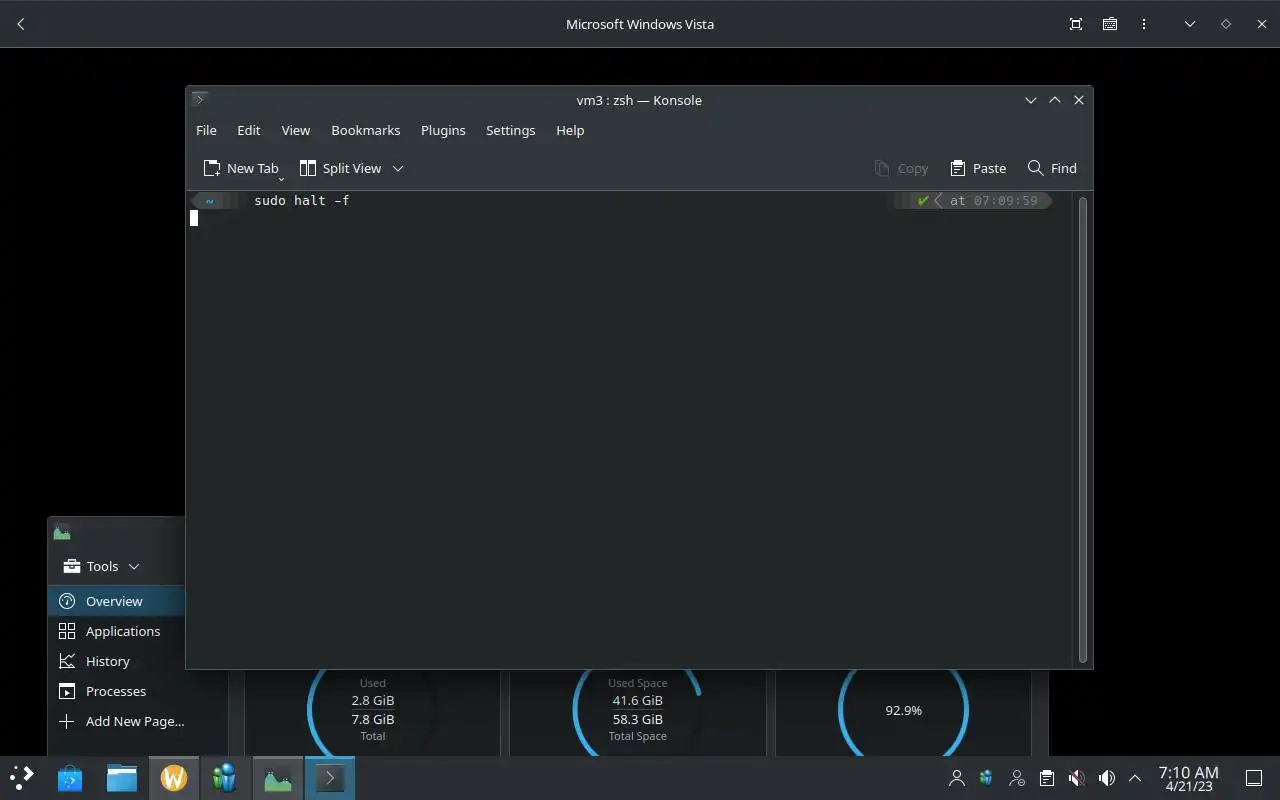Click the Find toolbar button

[1052, 168]
